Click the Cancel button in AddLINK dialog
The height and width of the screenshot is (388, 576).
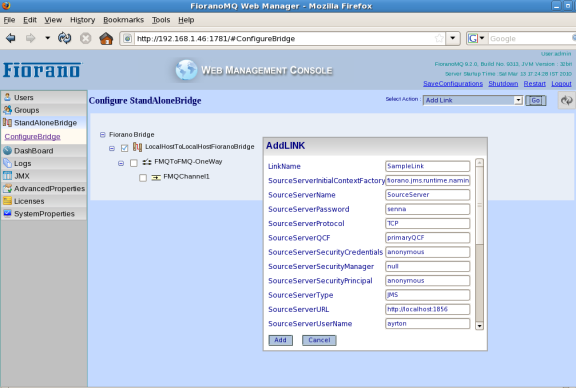[319, 340]
